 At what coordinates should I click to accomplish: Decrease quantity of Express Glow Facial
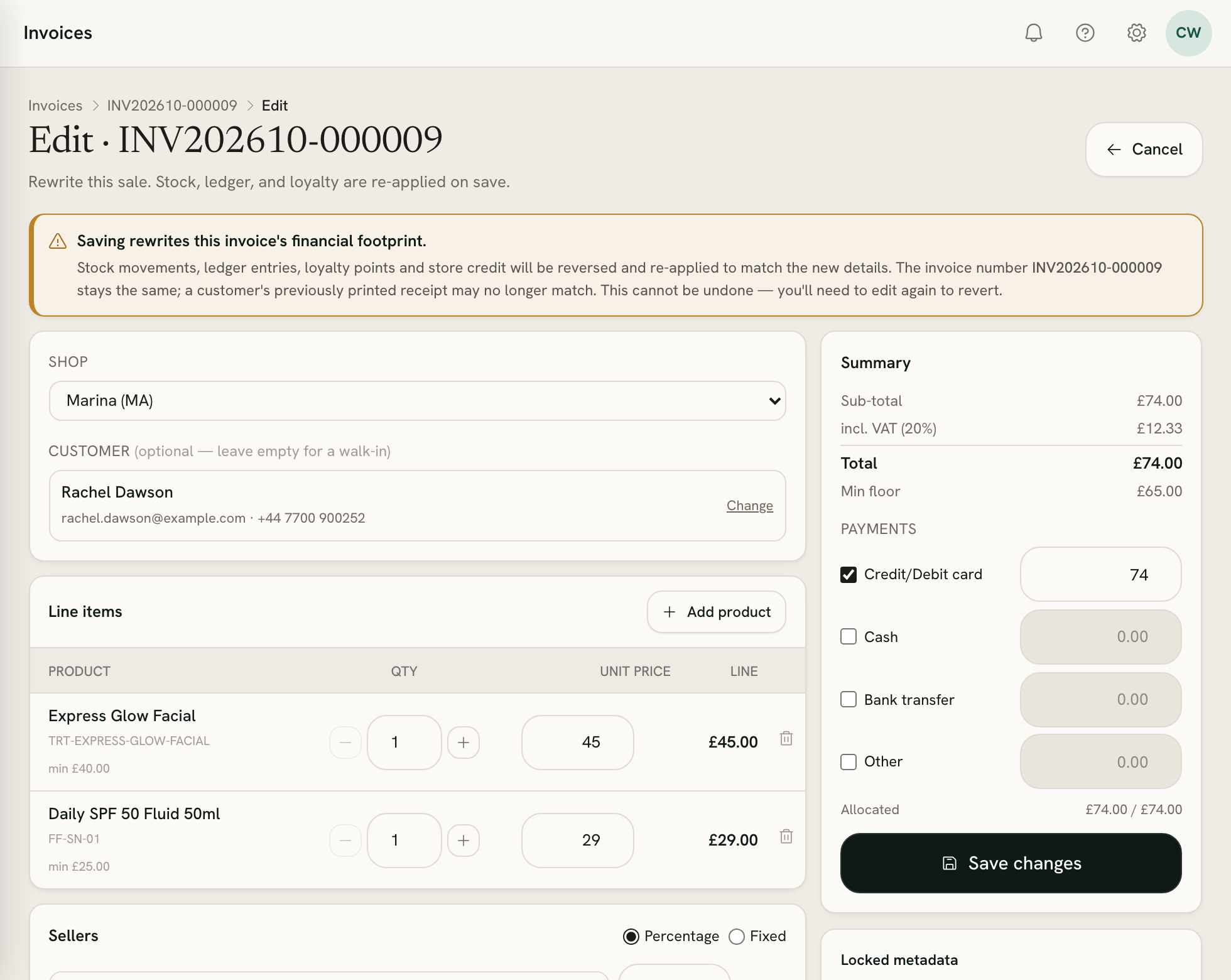pyautogui.click(x=345, y=743)
